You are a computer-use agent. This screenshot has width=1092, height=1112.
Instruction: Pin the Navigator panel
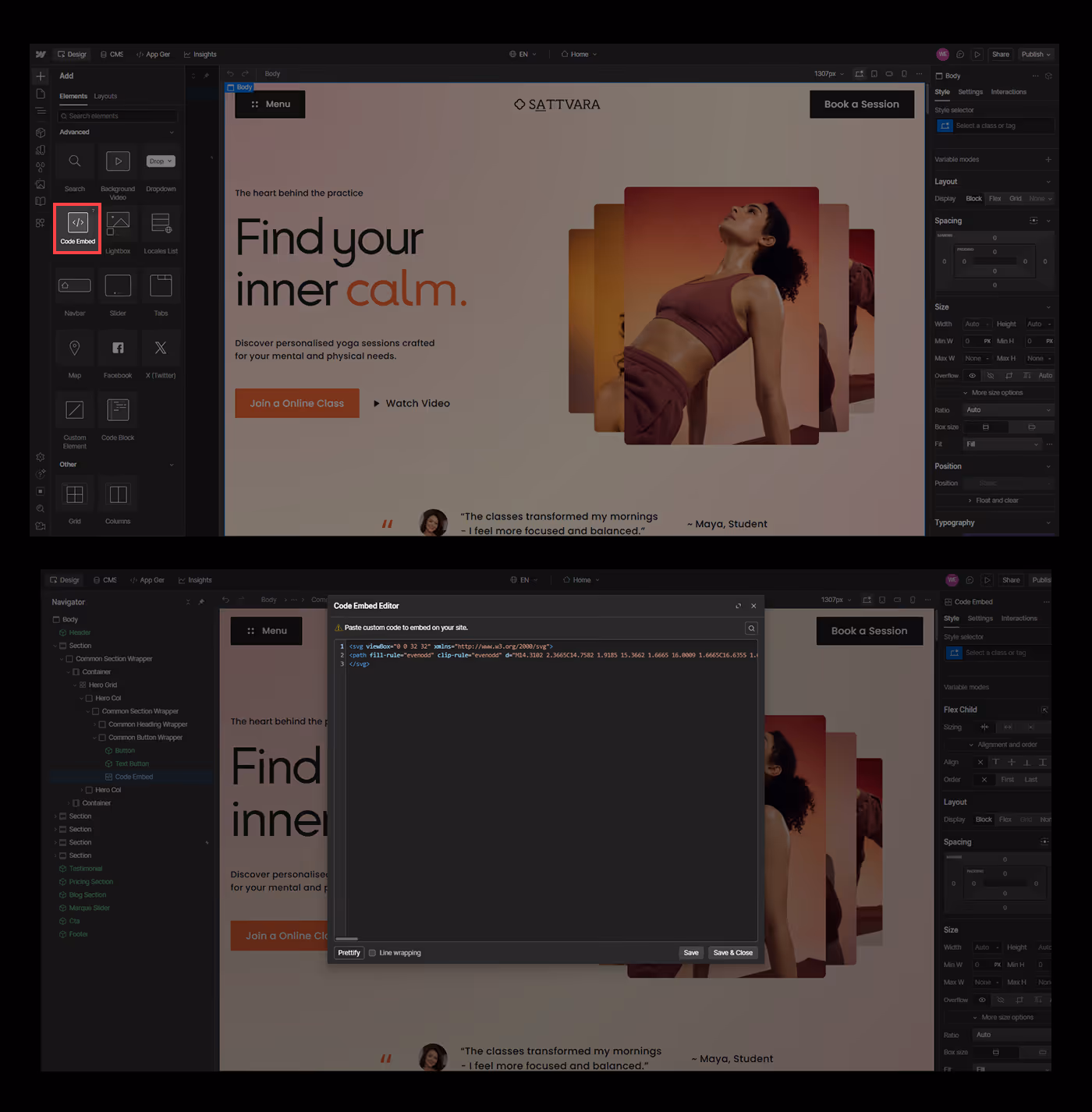(x=201, y=602)
